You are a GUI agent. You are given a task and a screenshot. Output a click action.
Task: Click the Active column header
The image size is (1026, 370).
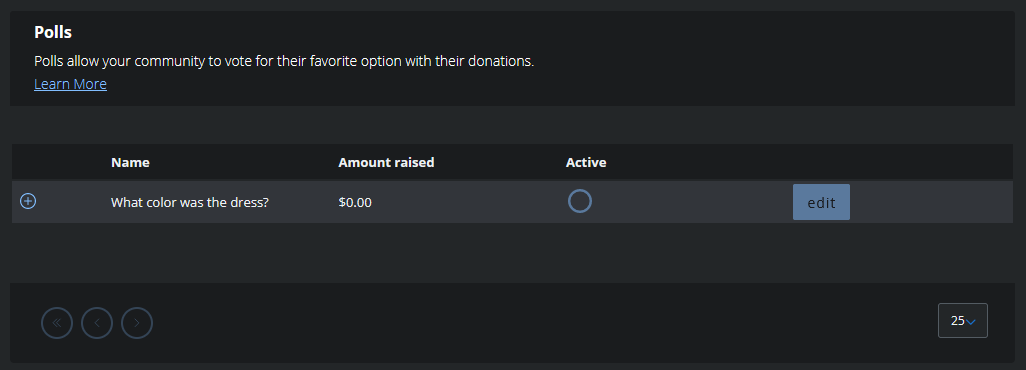click(x=586, y=162)
